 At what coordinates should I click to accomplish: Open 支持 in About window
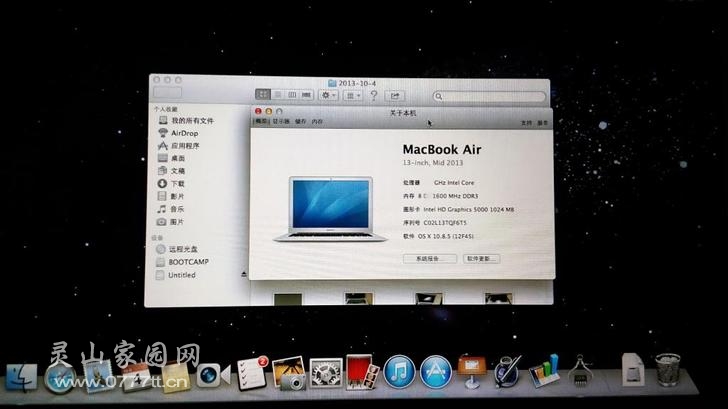pos(526,123)
